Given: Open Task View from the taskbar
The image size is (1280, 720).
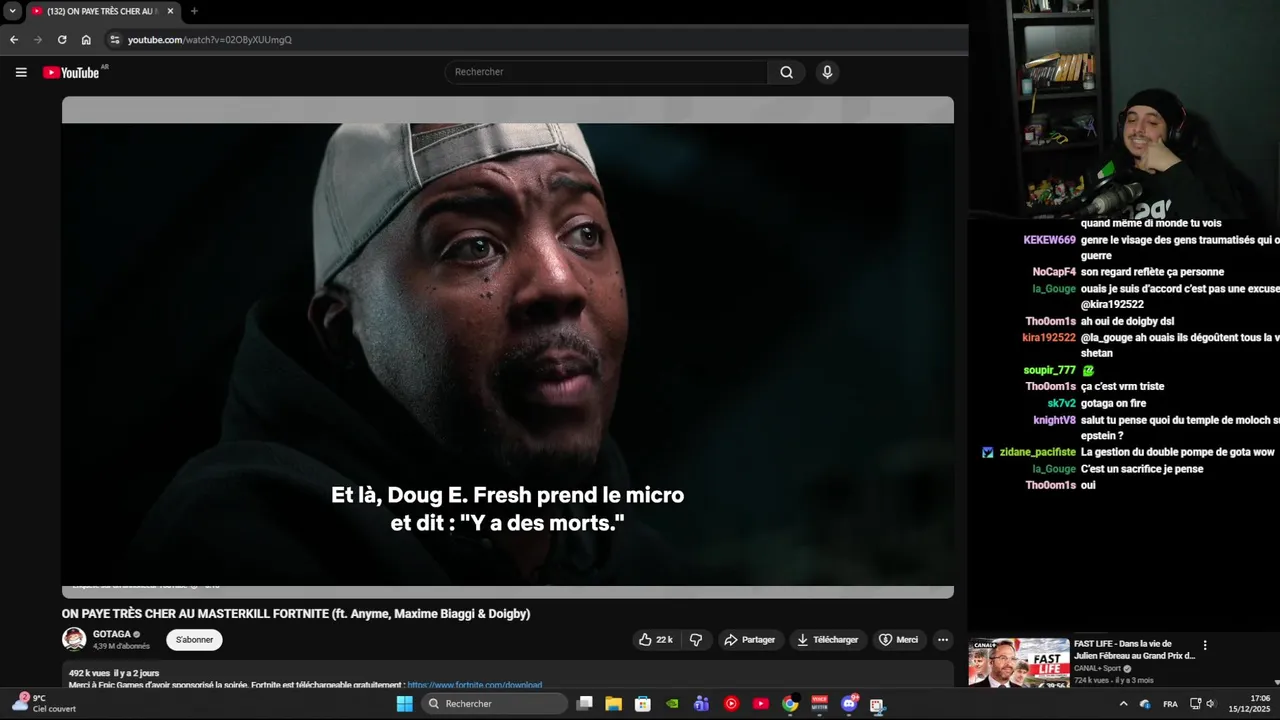Looking at the screenshot, I should (x=585, y=704).
